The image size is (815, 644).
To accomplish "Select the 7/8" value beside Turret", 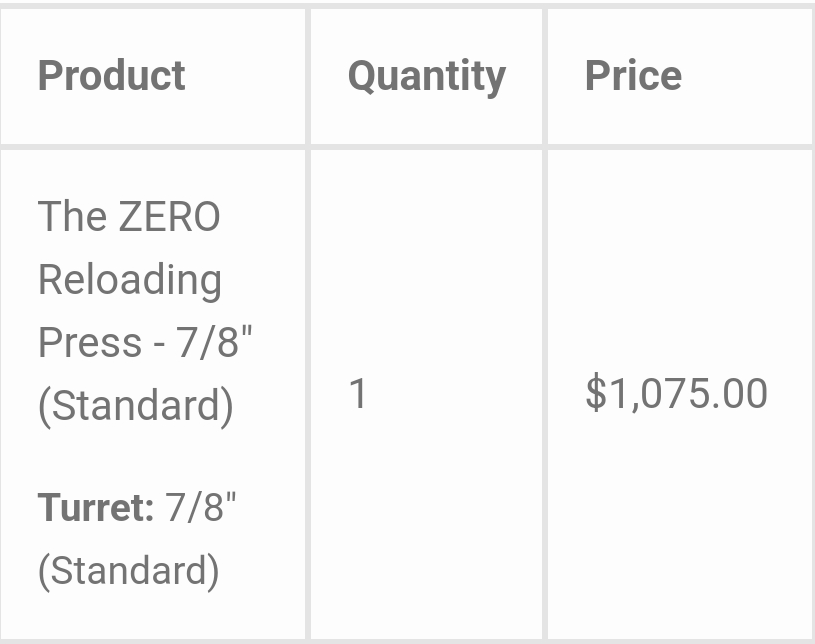I will [201, 508].
